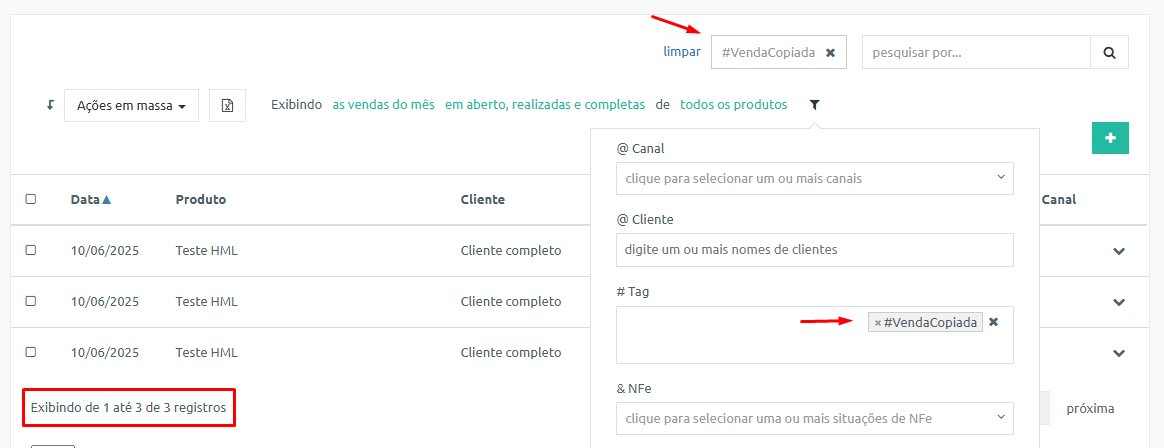Image resolution: width=1164 pixels, height=448 pixels.
Task: Open the Ações em massa dropdown
Action: pyautogui.click(x=131, y=105)
